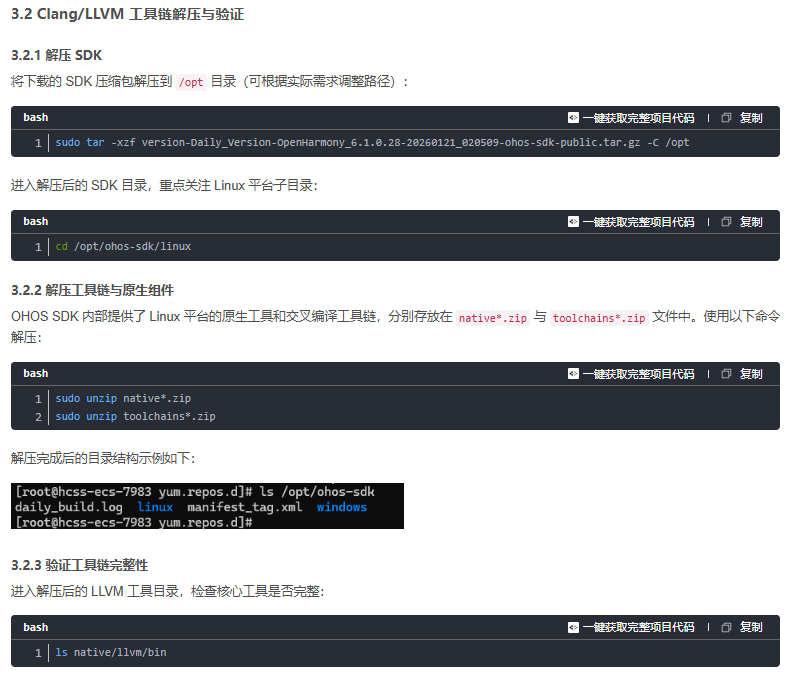791x681 pixels.
Task: Get full project code for ls block
Action: coord(638,627)
